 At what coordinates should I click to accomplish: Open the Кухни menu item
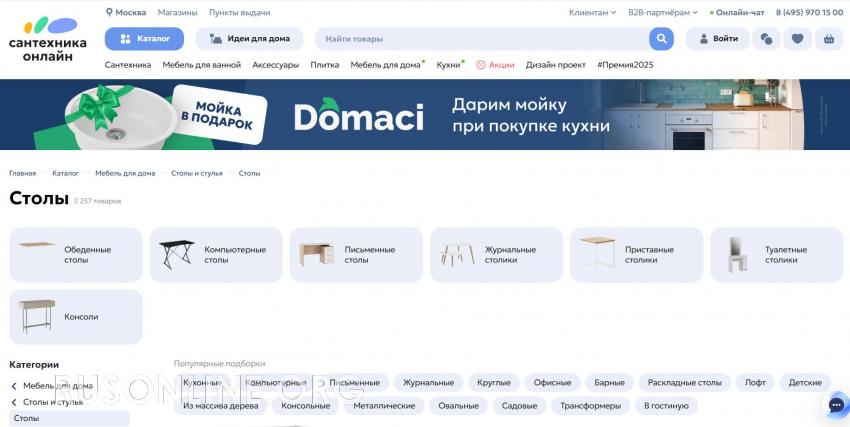click(x=448, y=64)
